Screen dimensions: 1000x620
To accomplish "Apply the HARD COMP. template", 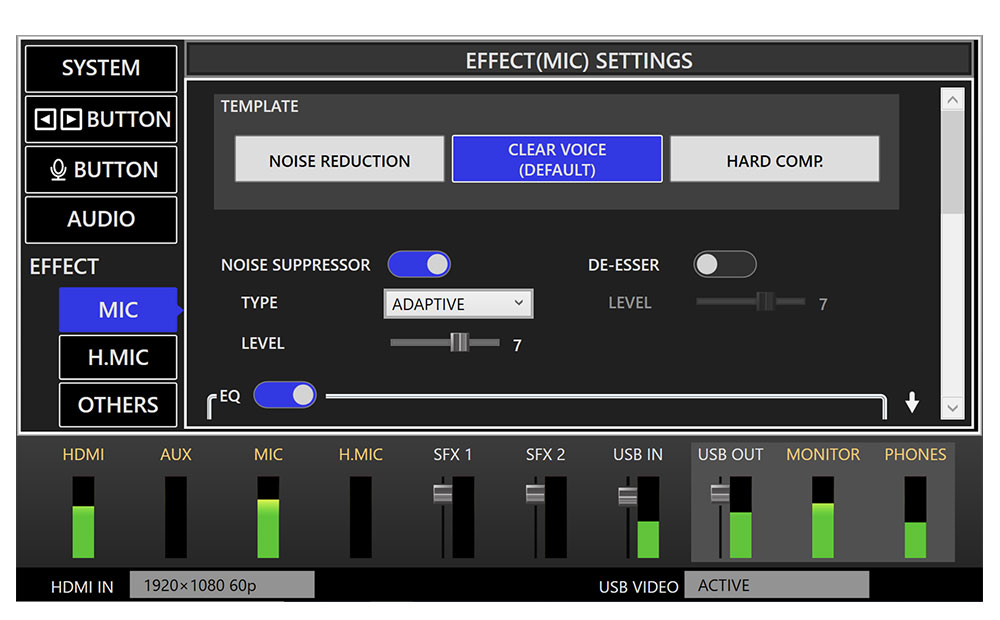I will (774, 160).
